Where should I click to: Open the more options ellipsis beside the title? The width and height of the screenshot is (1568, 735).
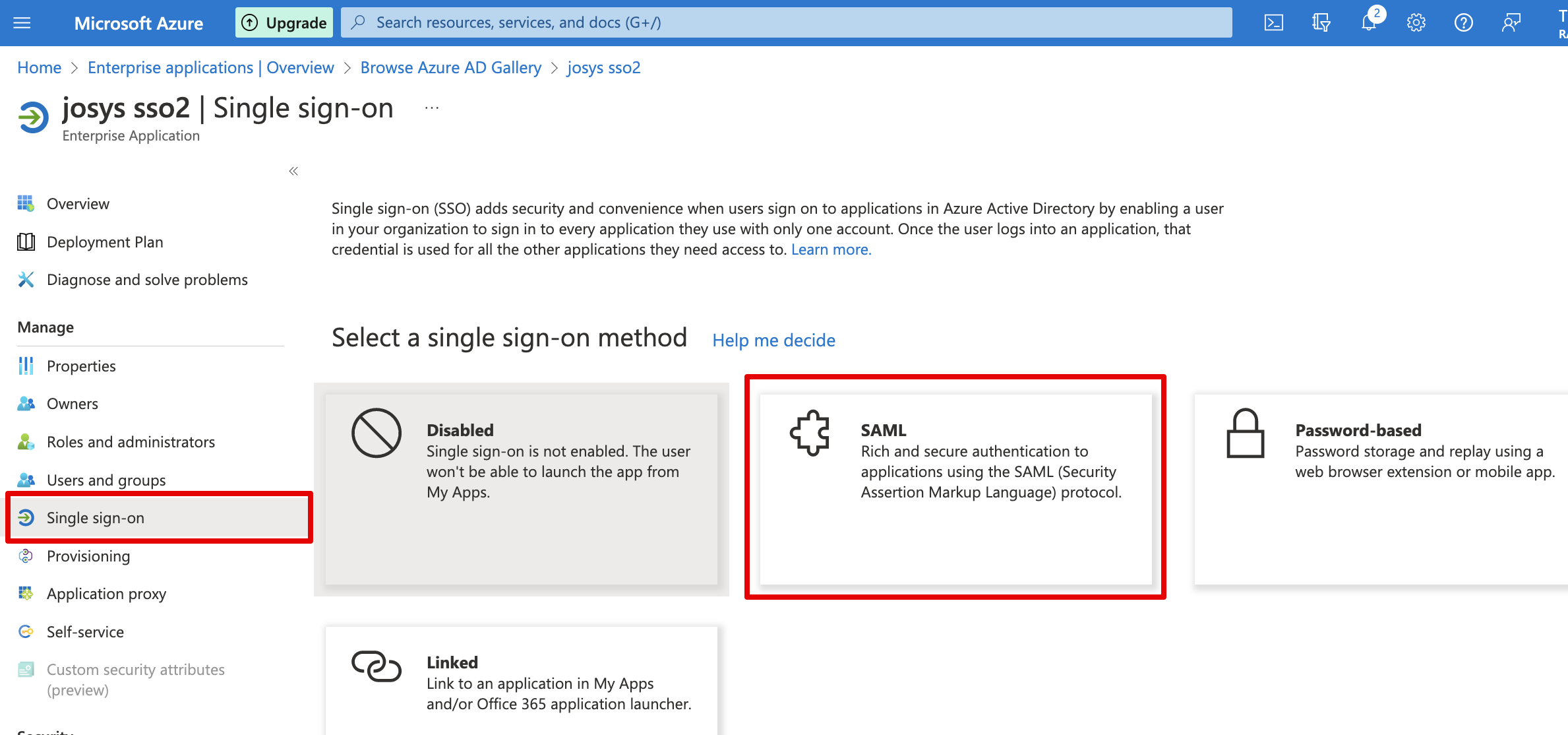tap(432, 108)
